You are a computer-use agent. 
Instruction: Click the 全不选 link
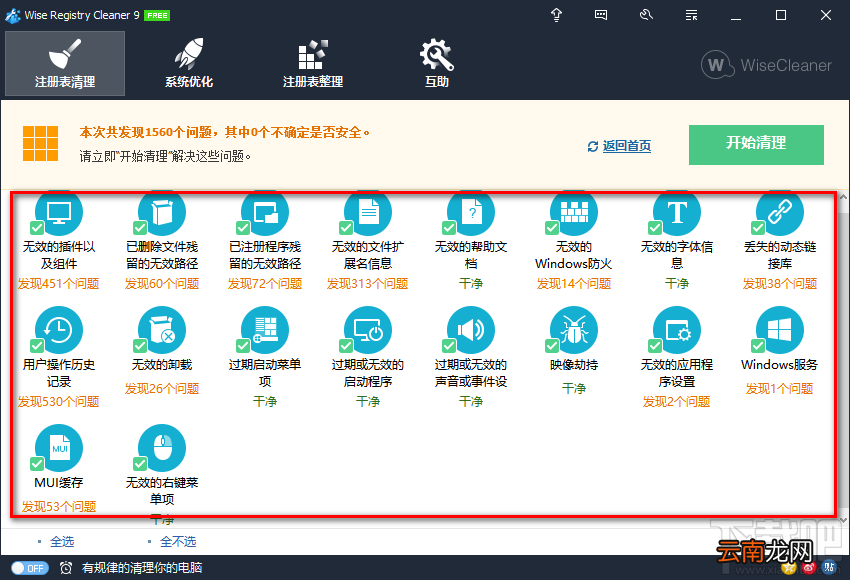tap(178, 541)
